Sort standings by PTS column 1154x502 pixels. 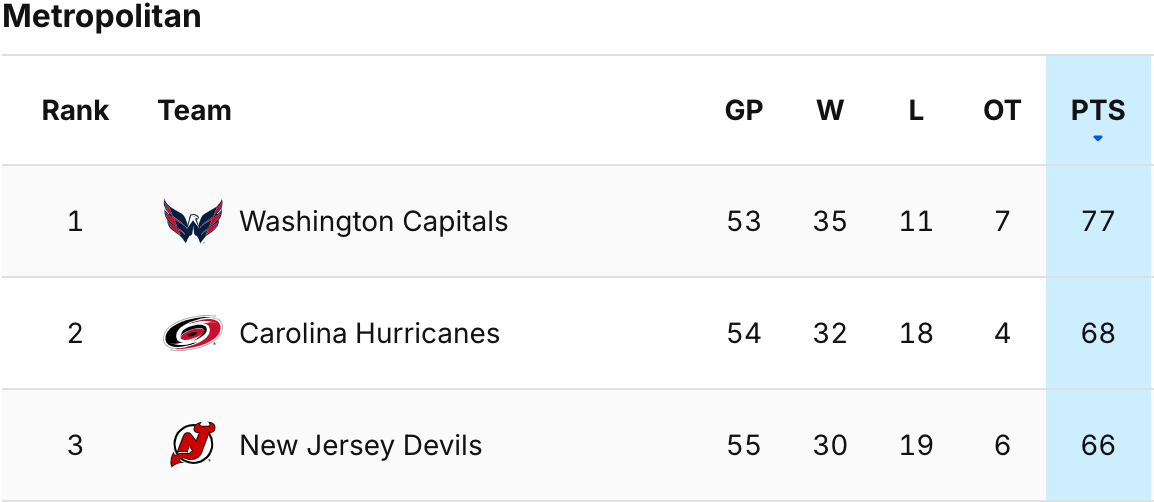coord(1098,110)
